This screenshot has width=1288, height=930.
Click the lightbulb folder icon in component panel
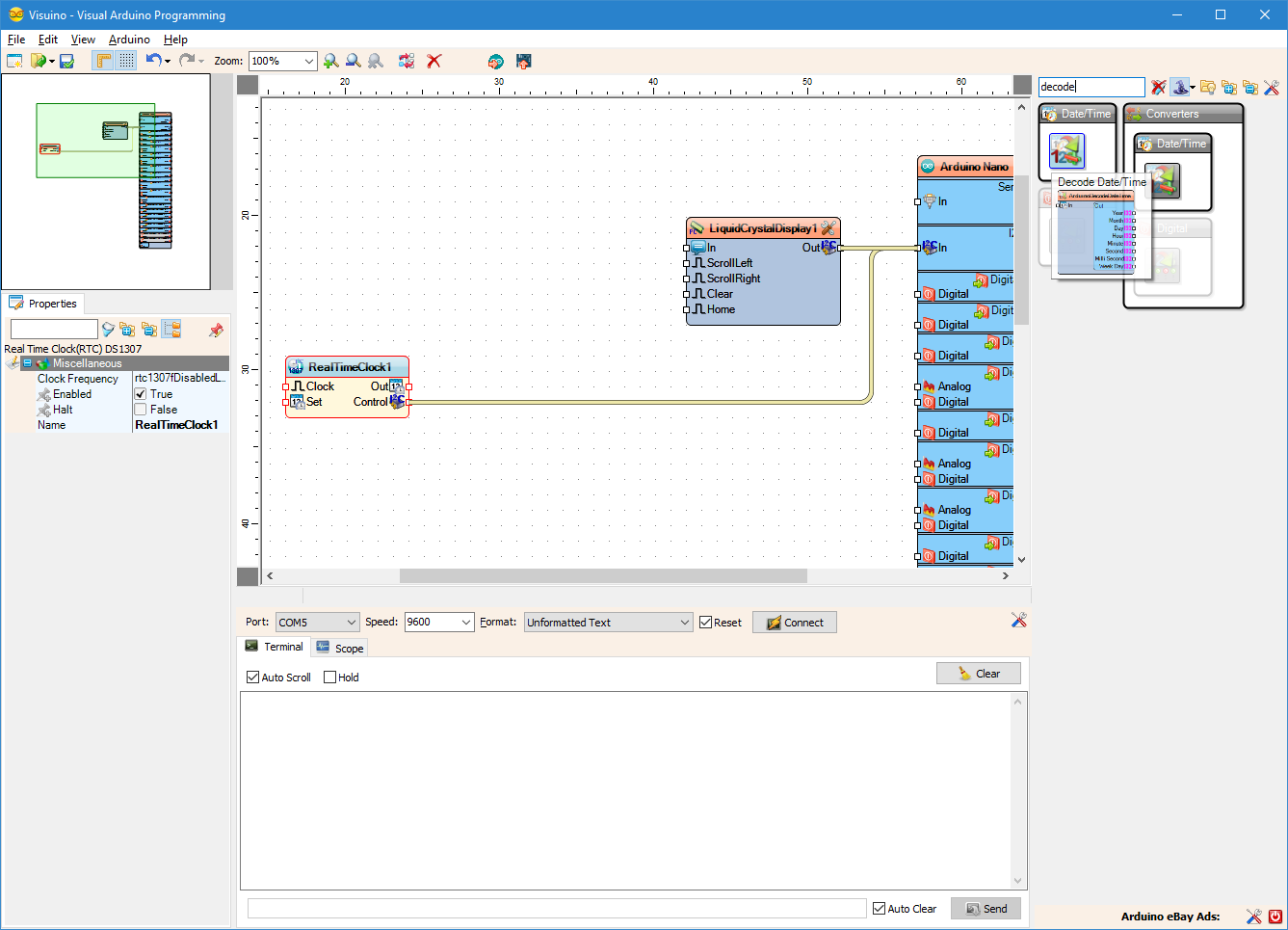[x=1207, y=87]
